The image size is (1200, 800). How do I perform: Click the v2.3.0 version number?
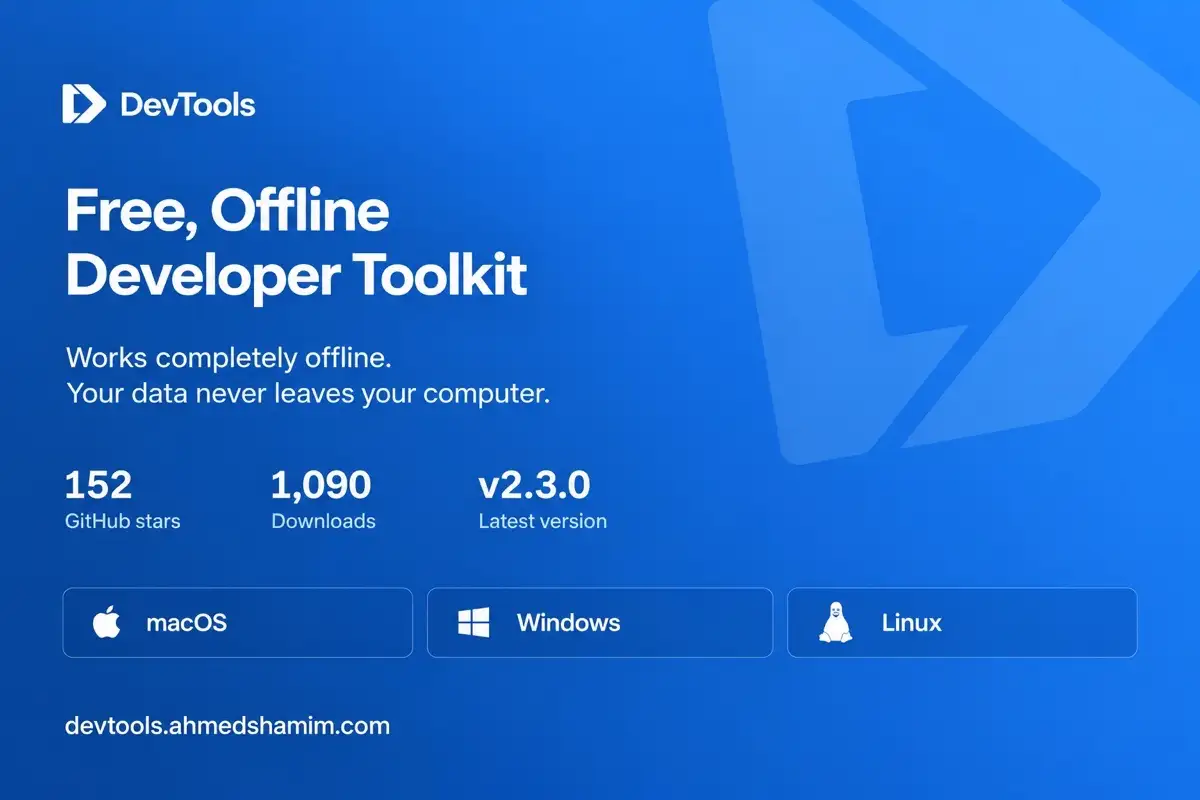(x=534, y=485)
